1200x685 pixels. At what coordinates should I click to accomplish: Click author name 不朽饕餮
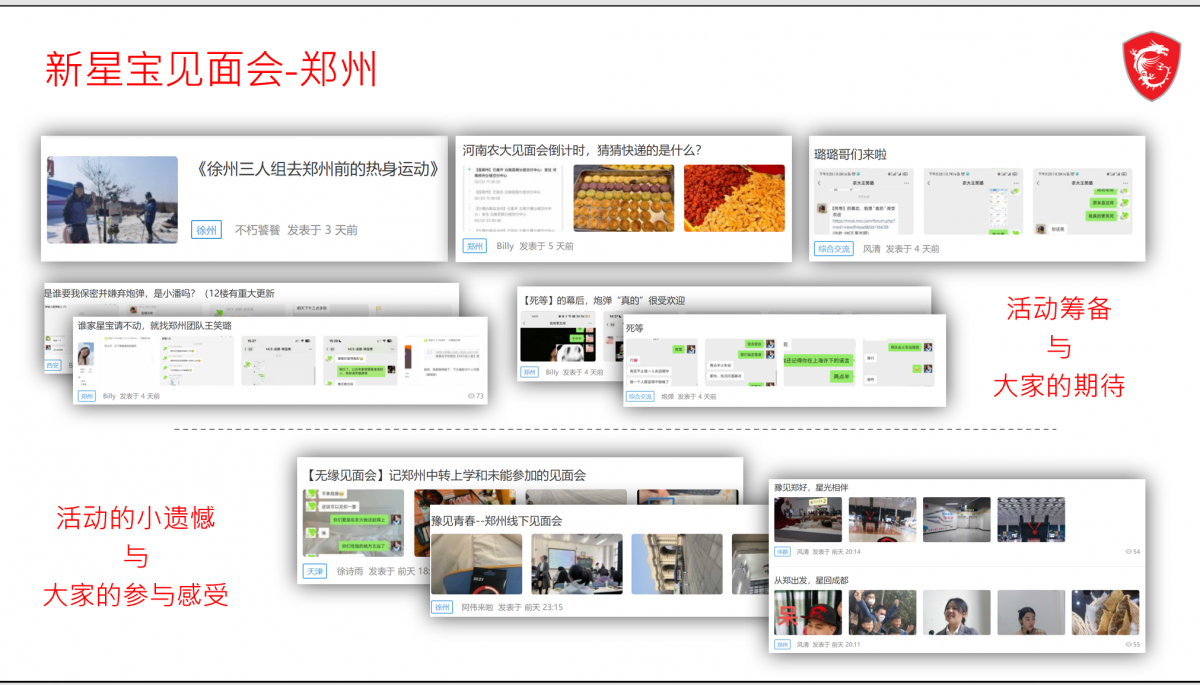257,230
